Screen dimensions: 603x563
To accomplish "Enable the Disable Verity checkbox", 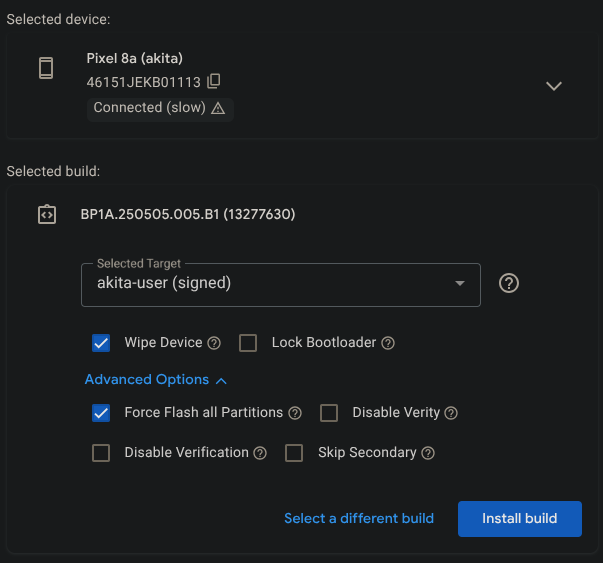I will [x=329, y=413].
